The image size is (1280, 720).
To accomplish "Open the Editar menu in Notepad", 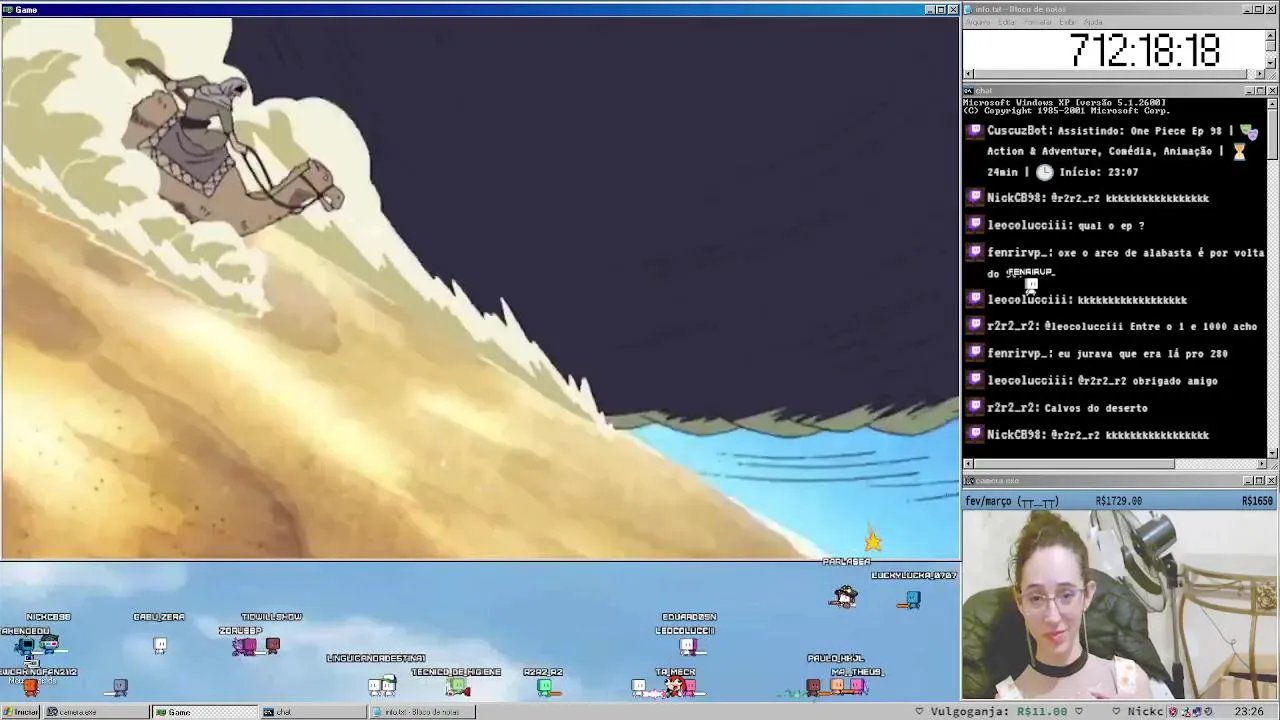I will [1007, 22].
